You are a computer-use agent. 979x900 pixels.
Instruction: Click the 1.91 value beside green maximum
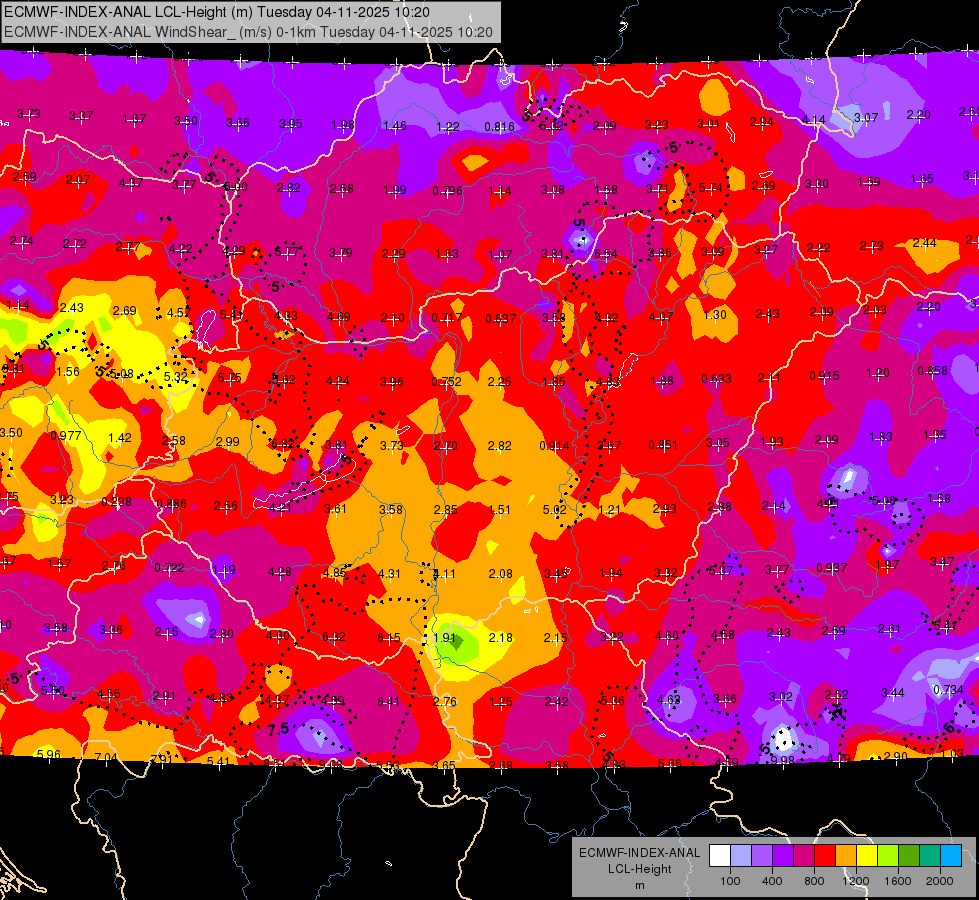[445, 638]
